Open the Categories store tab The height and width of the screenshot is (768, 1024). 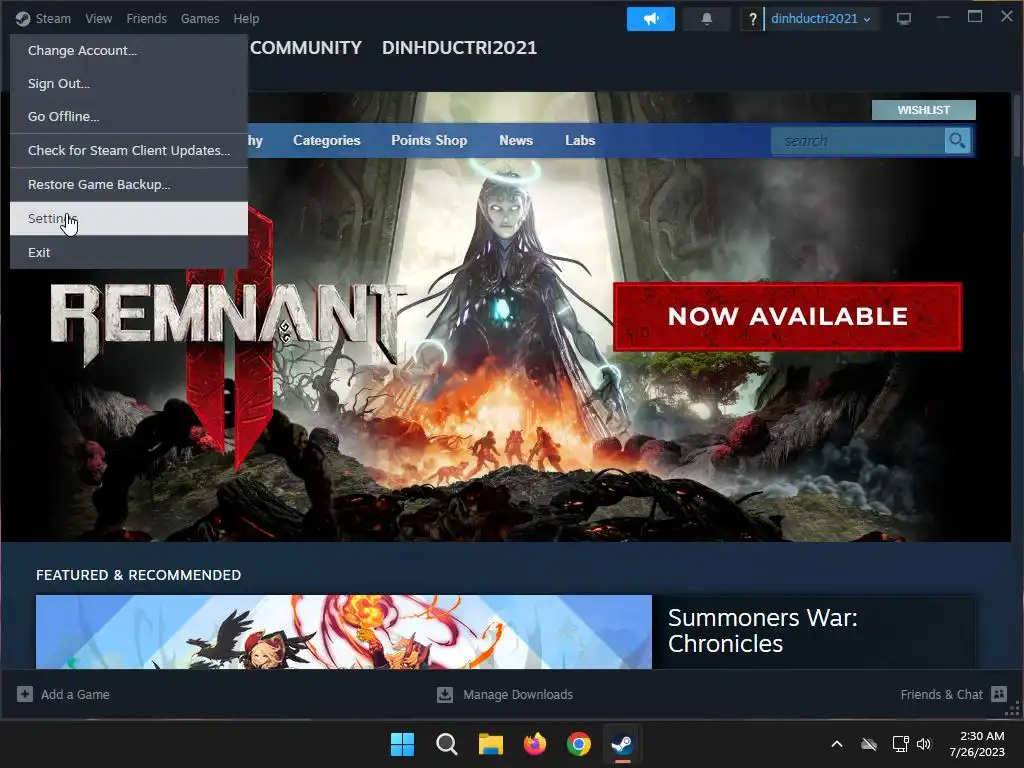[x=327, y=140]
